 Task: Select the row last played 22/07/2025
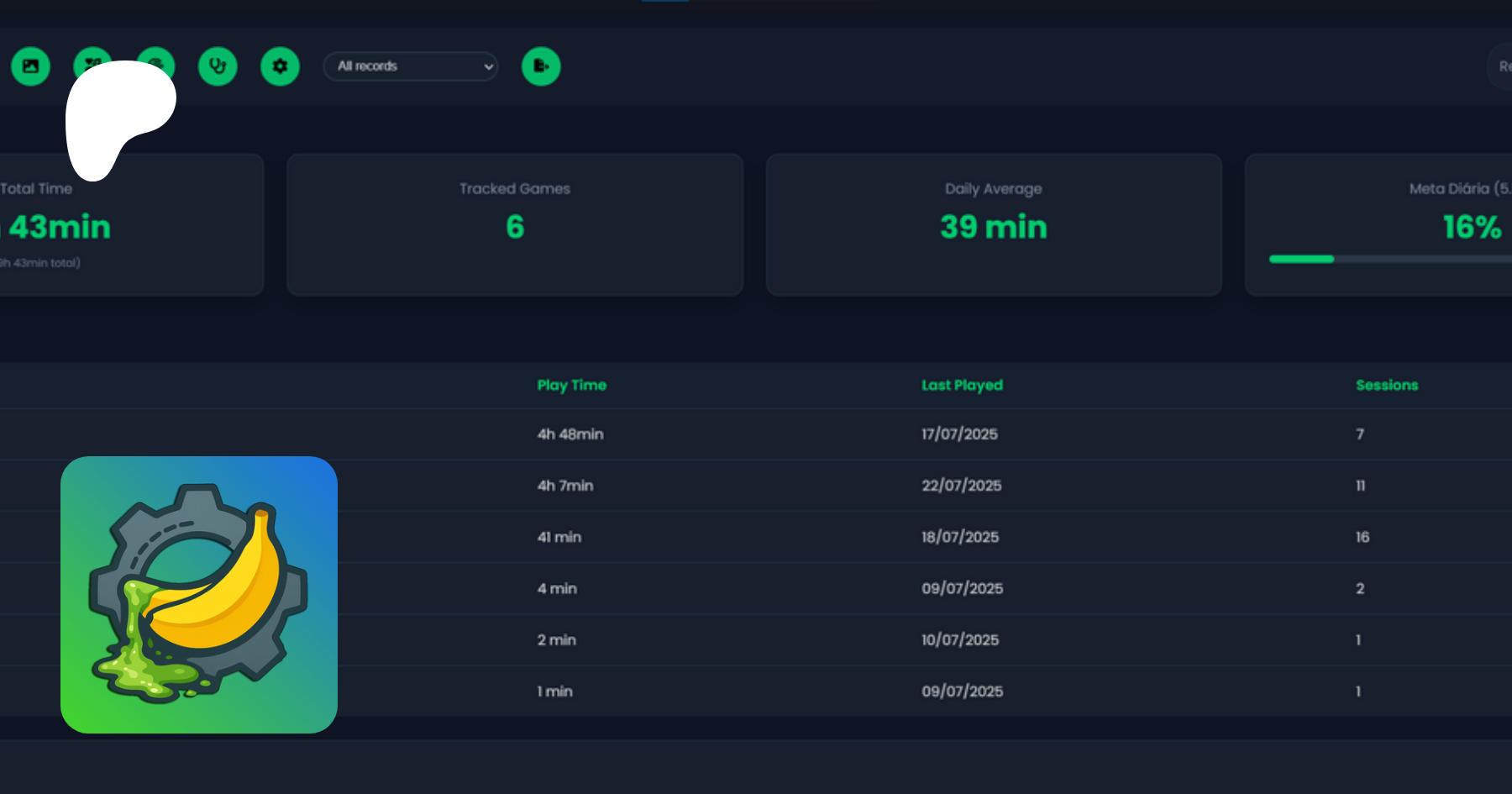pos(961,486)
